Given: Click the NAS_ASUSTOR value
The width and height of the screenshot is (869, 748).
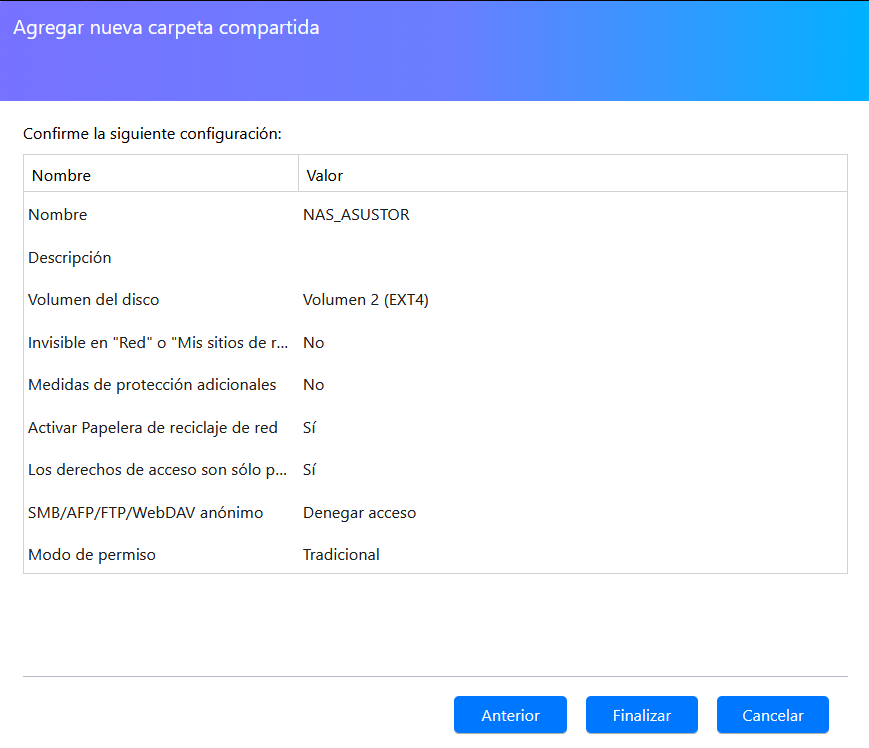Looking at the screenshot, I should 356,215.
